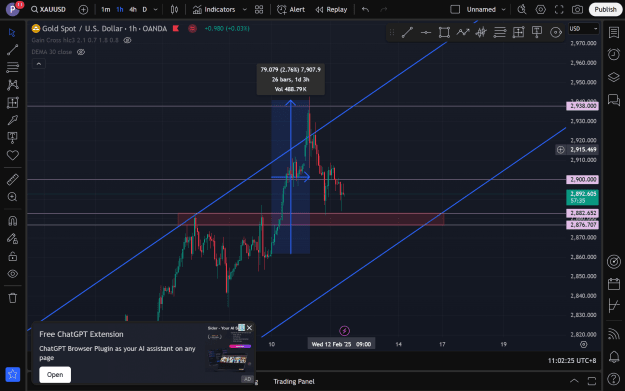Image resolution: width=625 pixels, height=391 pixels.
Task: Open the Indicators dialog
Action: tap(214, 10)
